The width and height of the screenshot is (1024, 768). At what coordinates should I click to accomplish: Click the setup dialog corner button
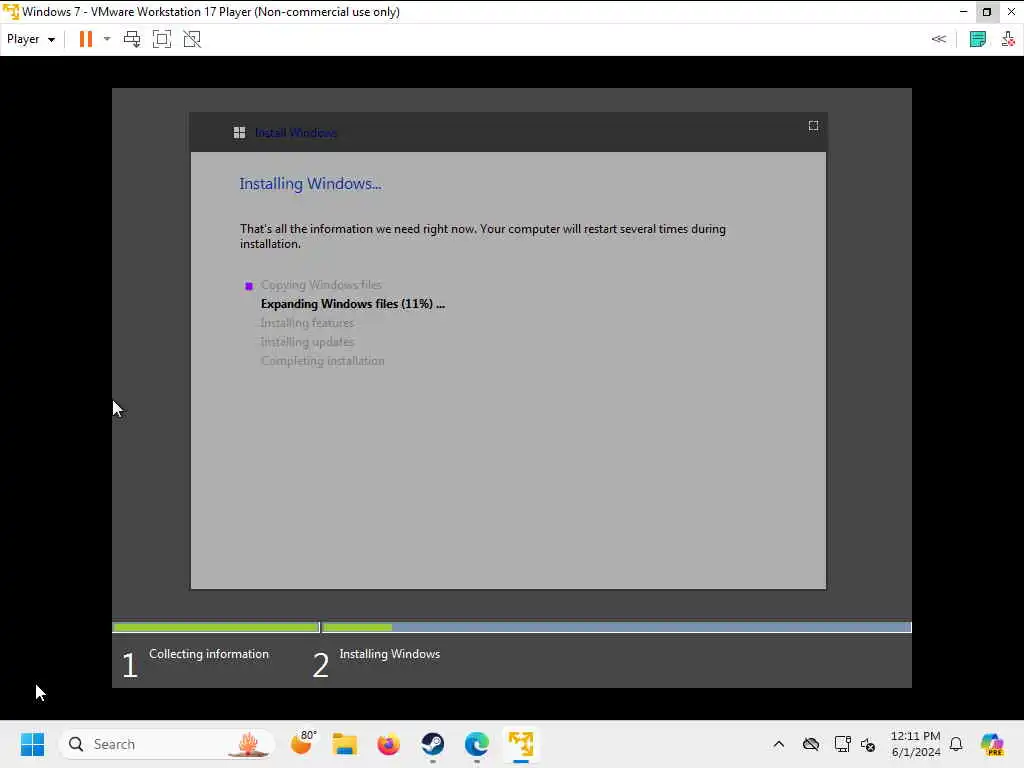813,125
